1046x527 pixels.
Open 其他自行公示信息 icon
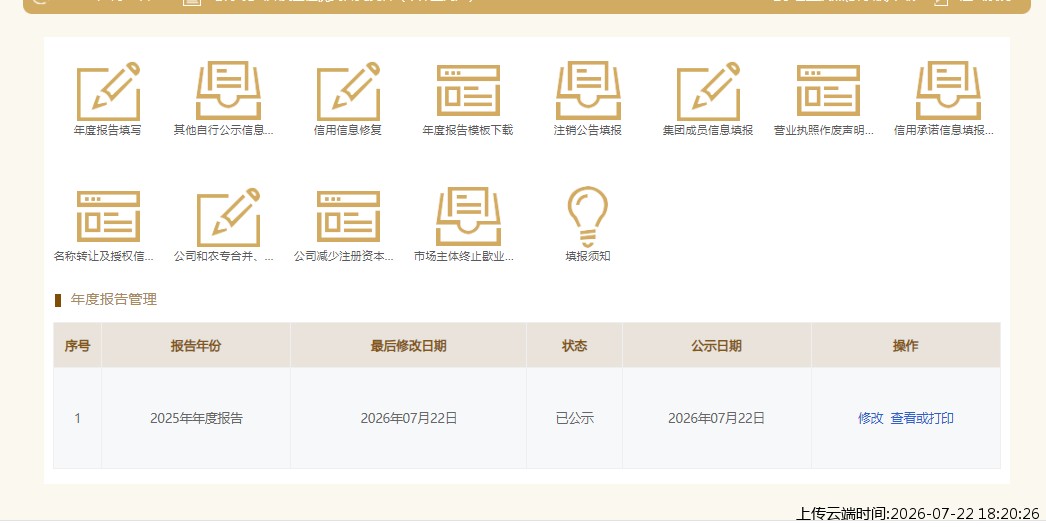pyautogui.click(x=228, y=91)
